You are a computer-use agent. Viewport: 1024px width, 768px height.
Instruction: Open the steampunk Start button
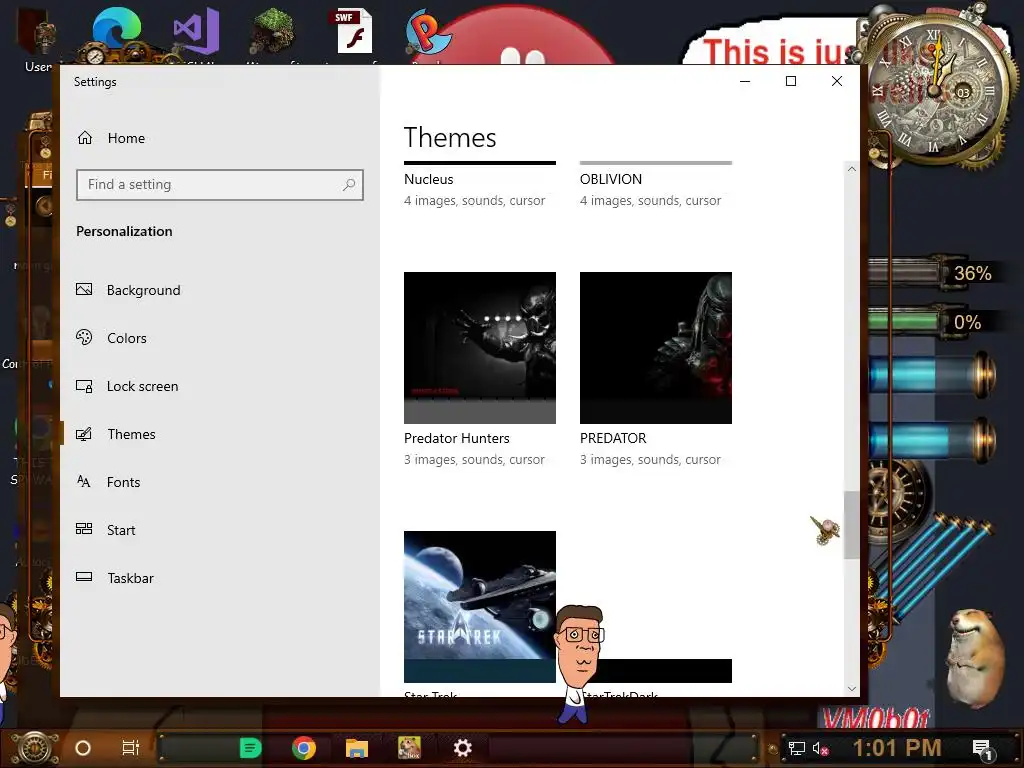tap(35, 748)
